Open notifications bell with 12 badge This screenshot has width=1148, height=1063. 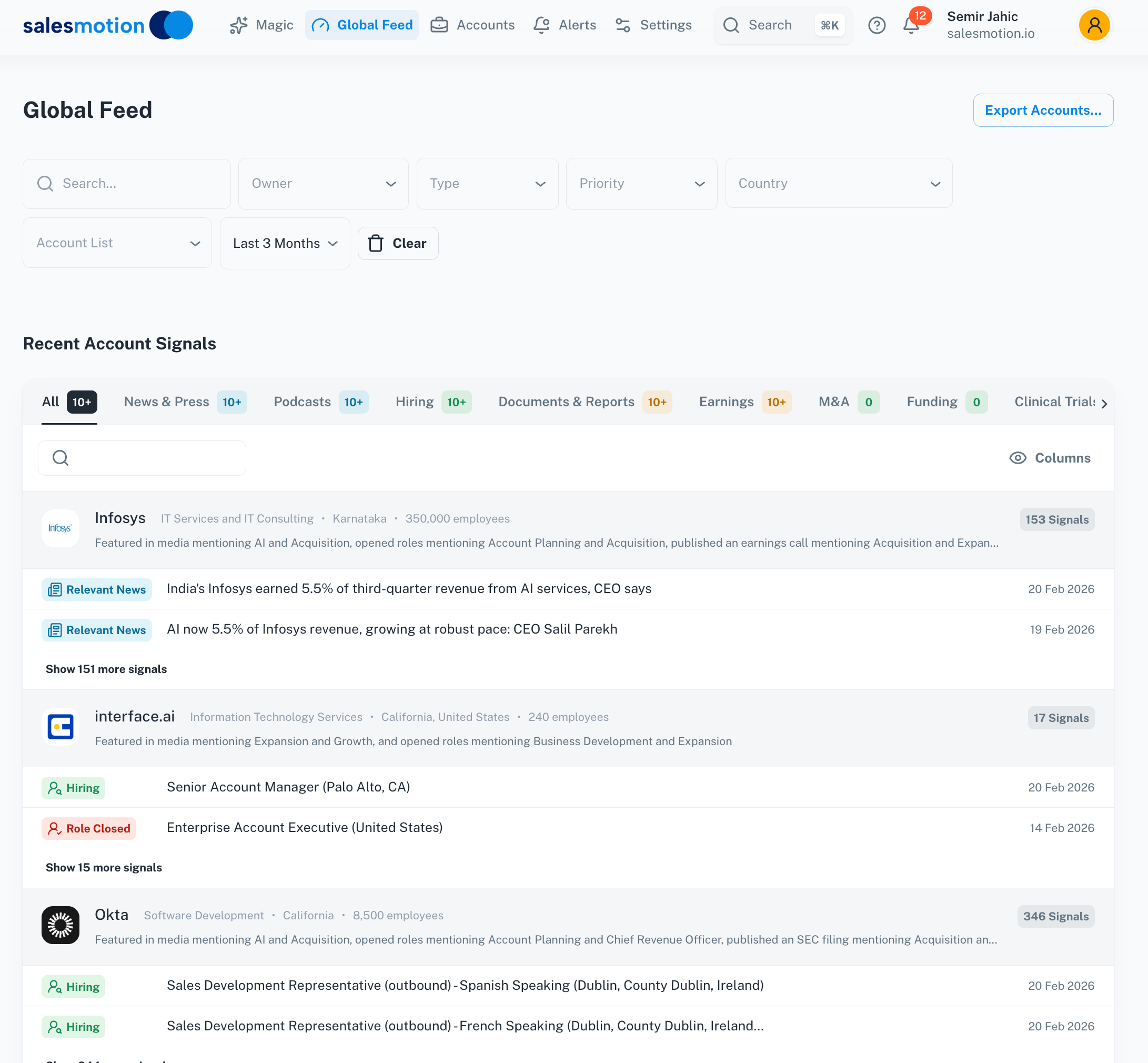pos(911,25)
